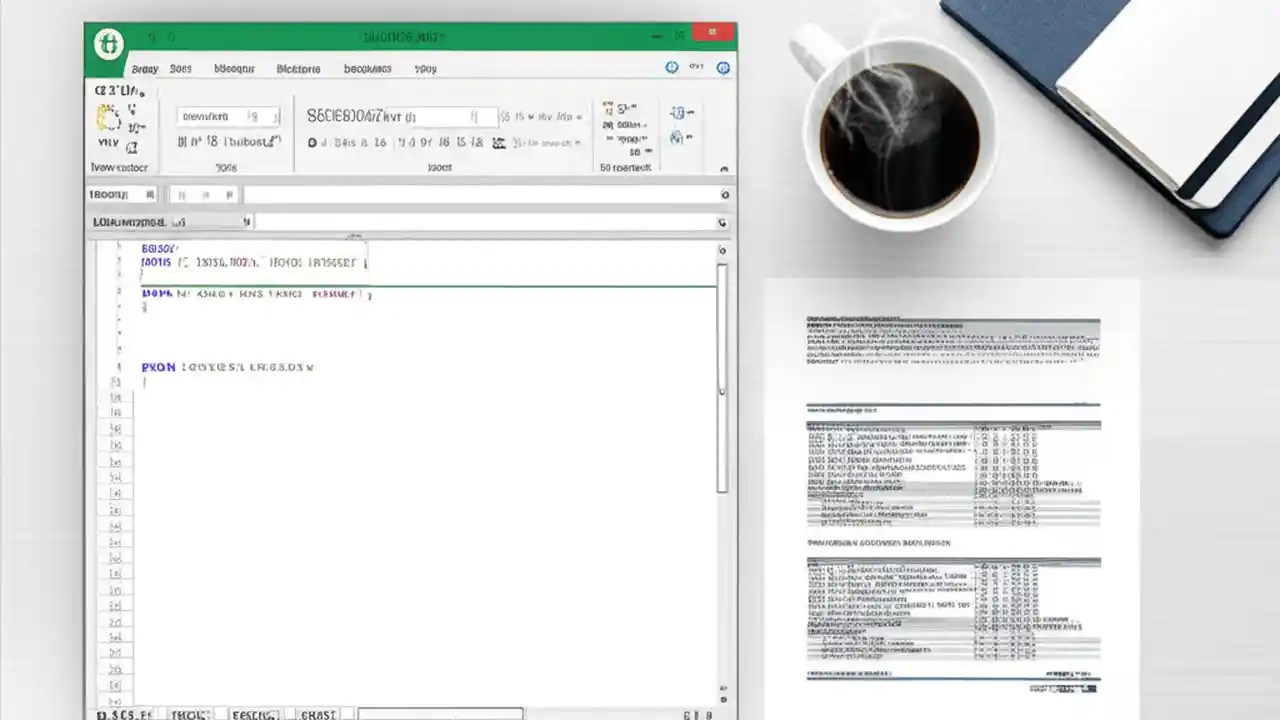The image size is (1280, 720).
Task: Click the circular info icon beside font controls
Action: point(313,142)
